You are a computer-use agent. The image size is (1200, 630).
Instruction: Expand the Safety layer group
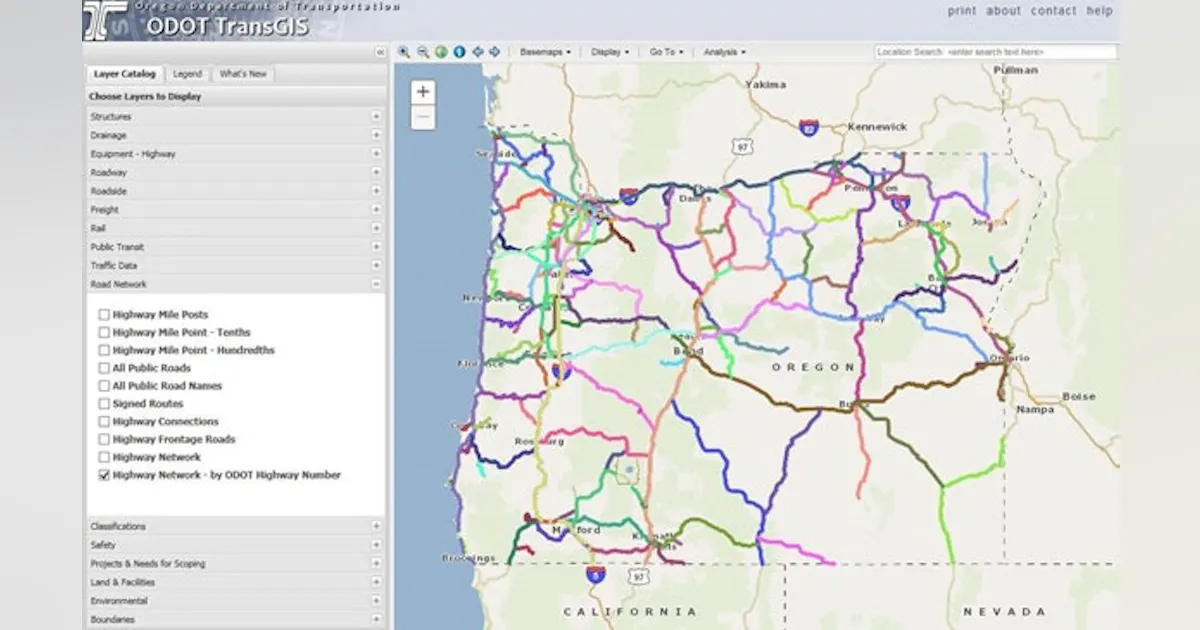(x=376, y=545)
